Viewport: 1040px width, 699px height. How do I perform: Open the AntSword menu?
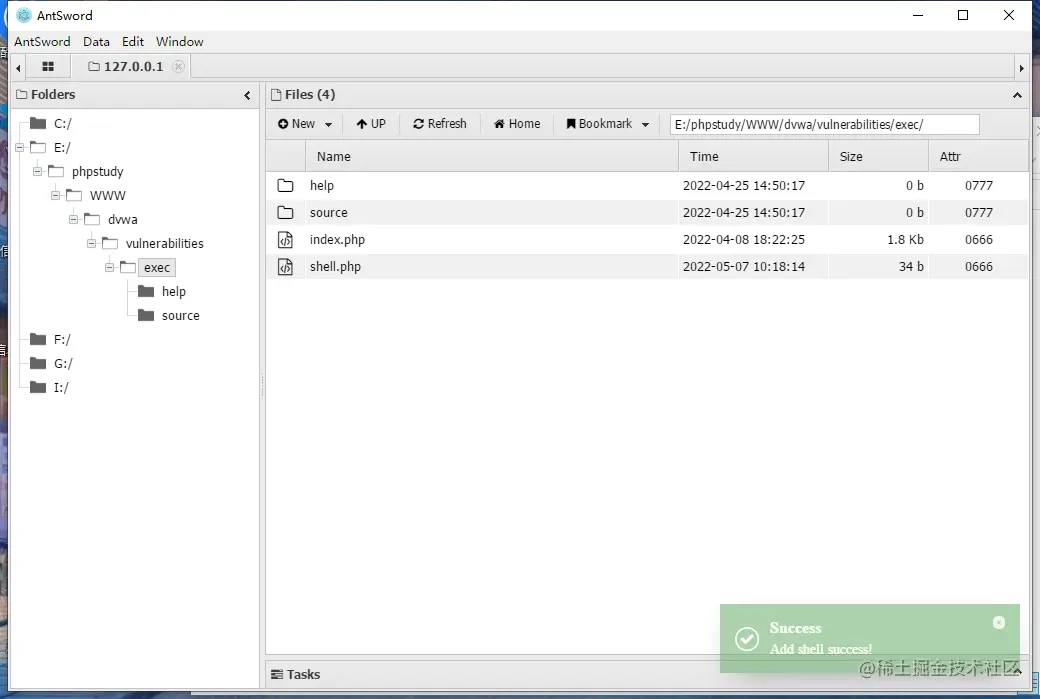click(42, 41)
